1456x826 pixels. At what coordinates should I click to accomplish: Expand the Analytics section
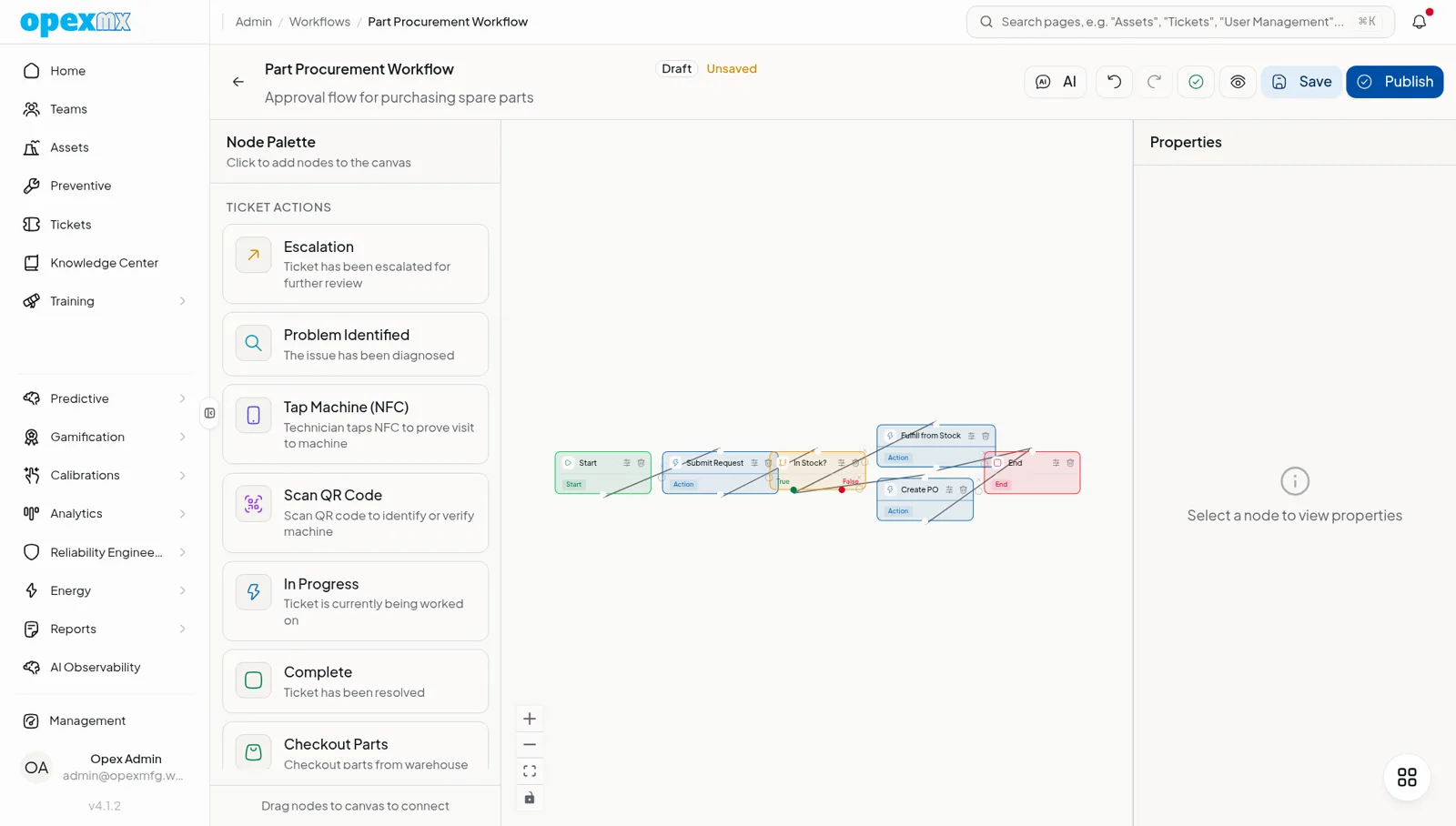click(x=105, y=513)
